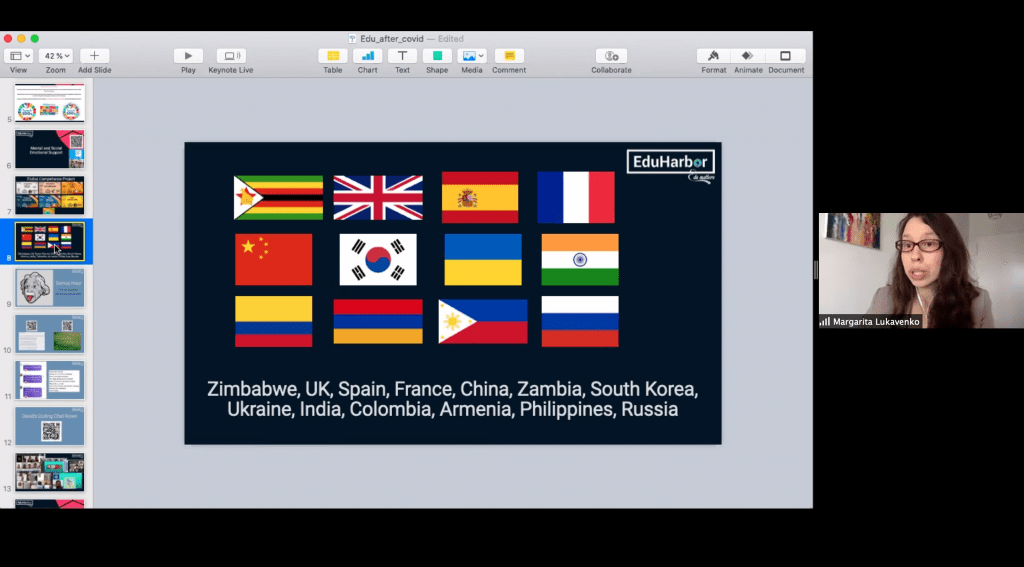This screenshot has width=1024, height=567.
Task: Show the Document inspector panel
Action: click(x=786, y=56)
